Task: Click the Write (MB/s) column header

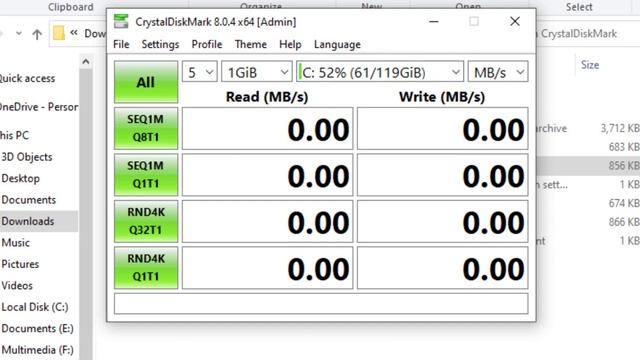Action: [442, 97]
